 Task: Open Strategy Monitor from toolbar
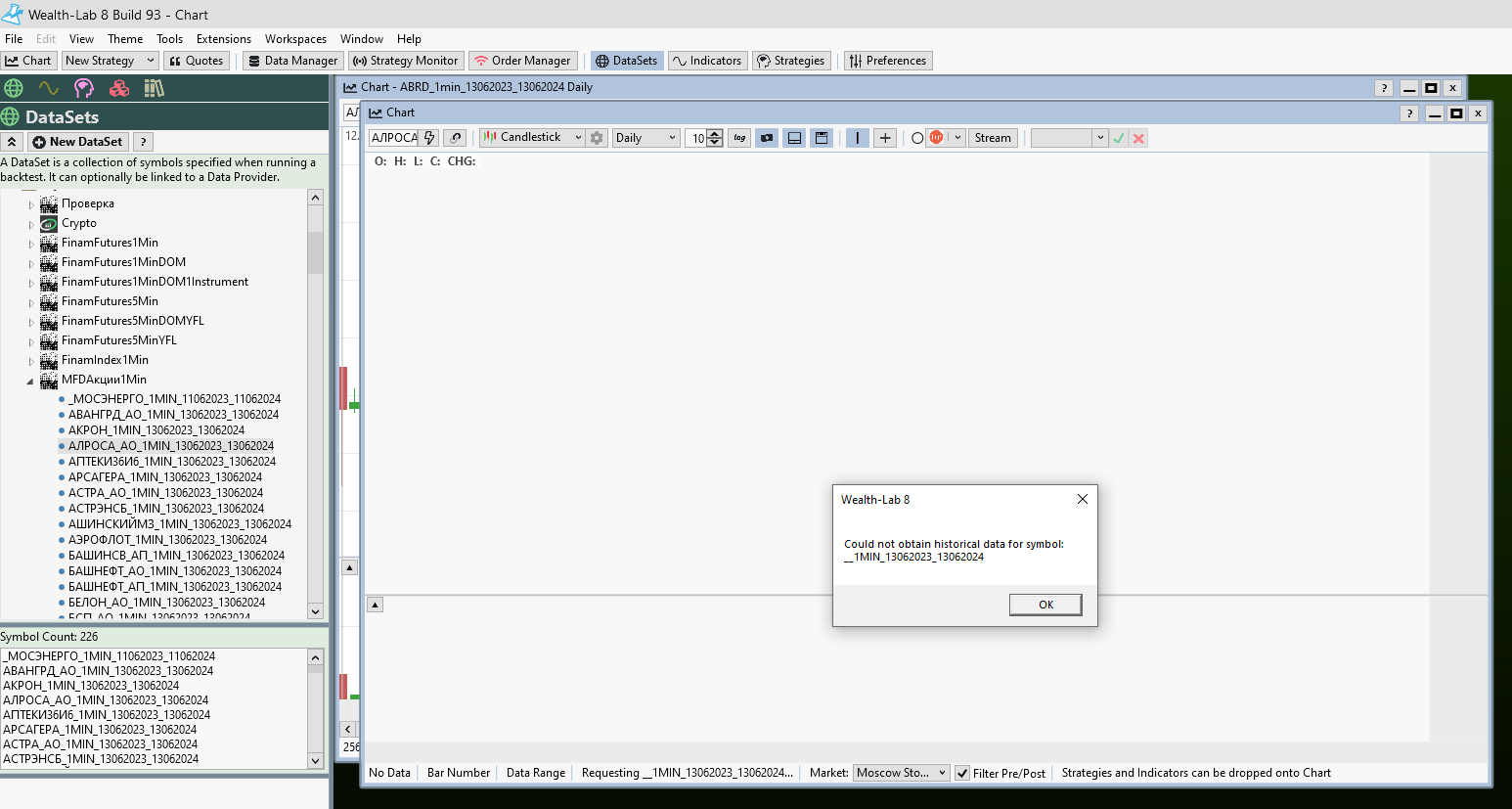pyautogui.click(x=405, y=61)
